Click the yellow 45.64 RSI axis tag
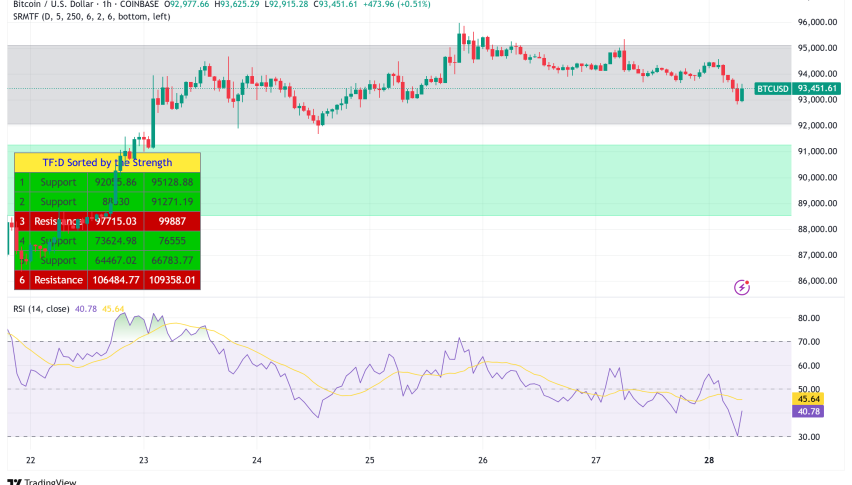This screenshot has width=852, height=485. pyautogui.click(x=809, y=399)
